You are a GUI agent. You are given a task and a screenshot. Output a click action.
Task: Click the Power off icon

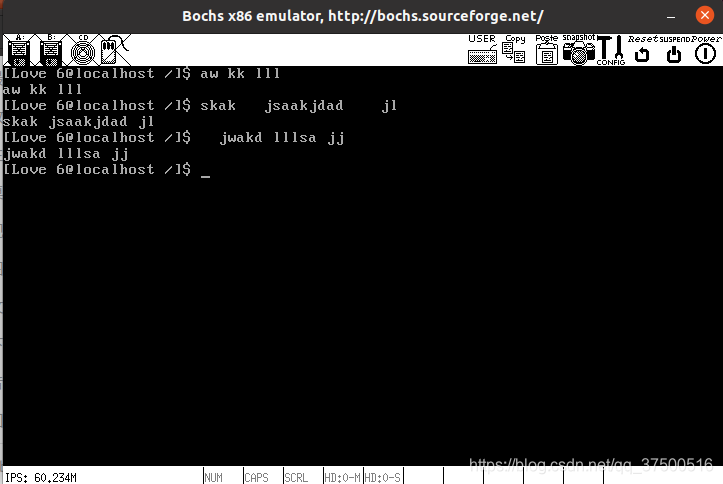705,50
